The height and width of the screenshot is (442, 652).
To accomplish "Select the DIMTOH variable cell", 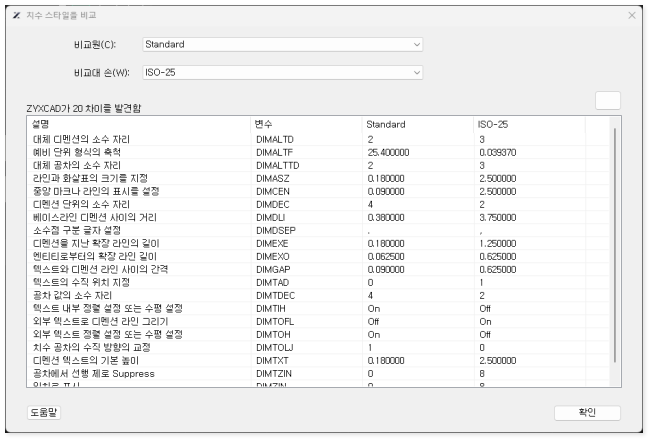I will point(273,335).
